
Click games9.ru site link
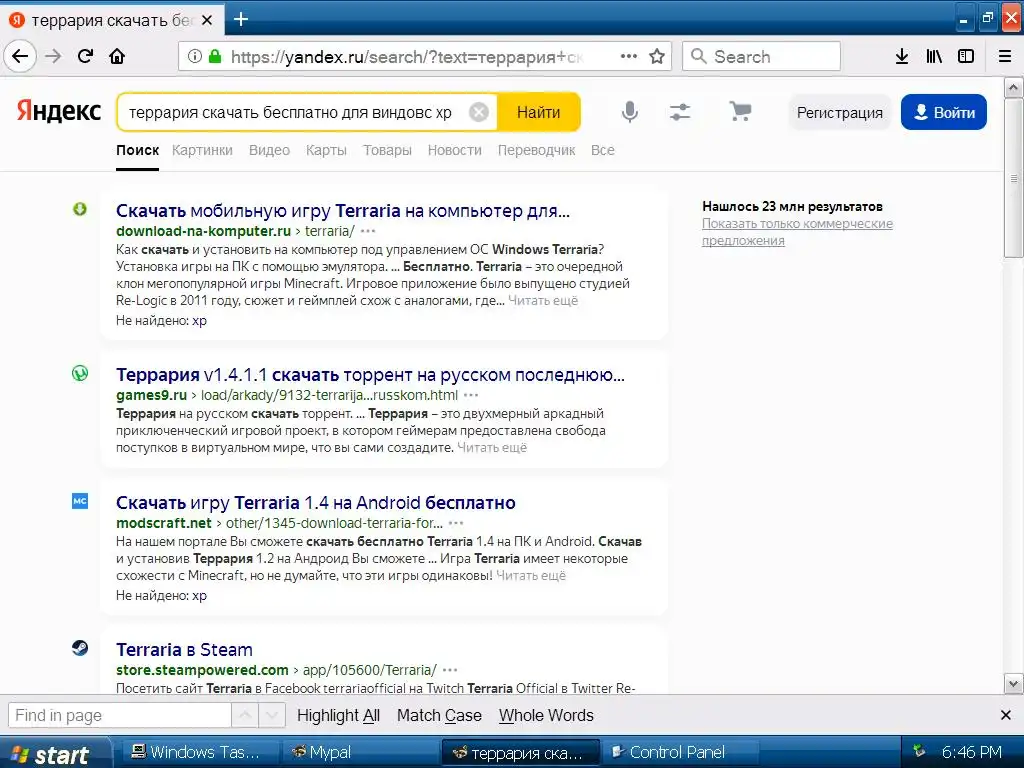152,395
